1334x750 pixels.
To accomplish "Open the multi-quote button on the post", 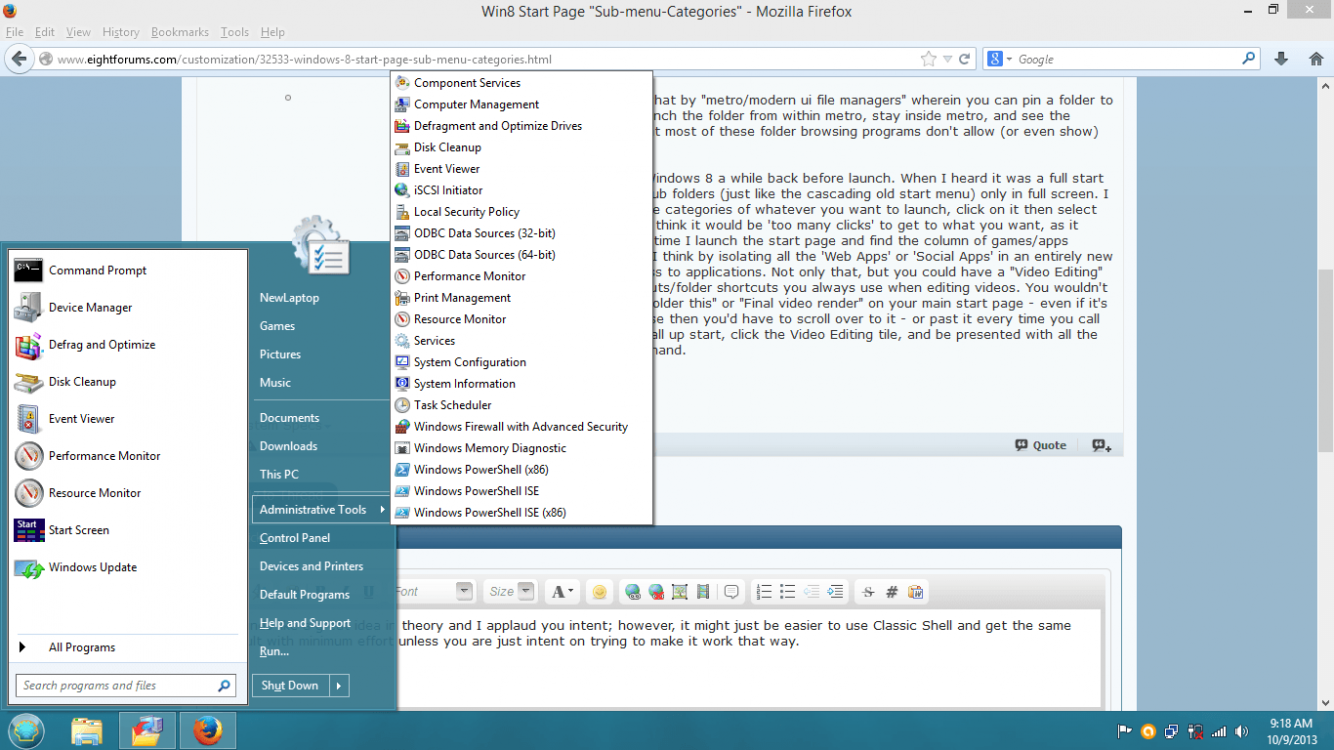I will pyautogui.click(x=1101, y=446).
